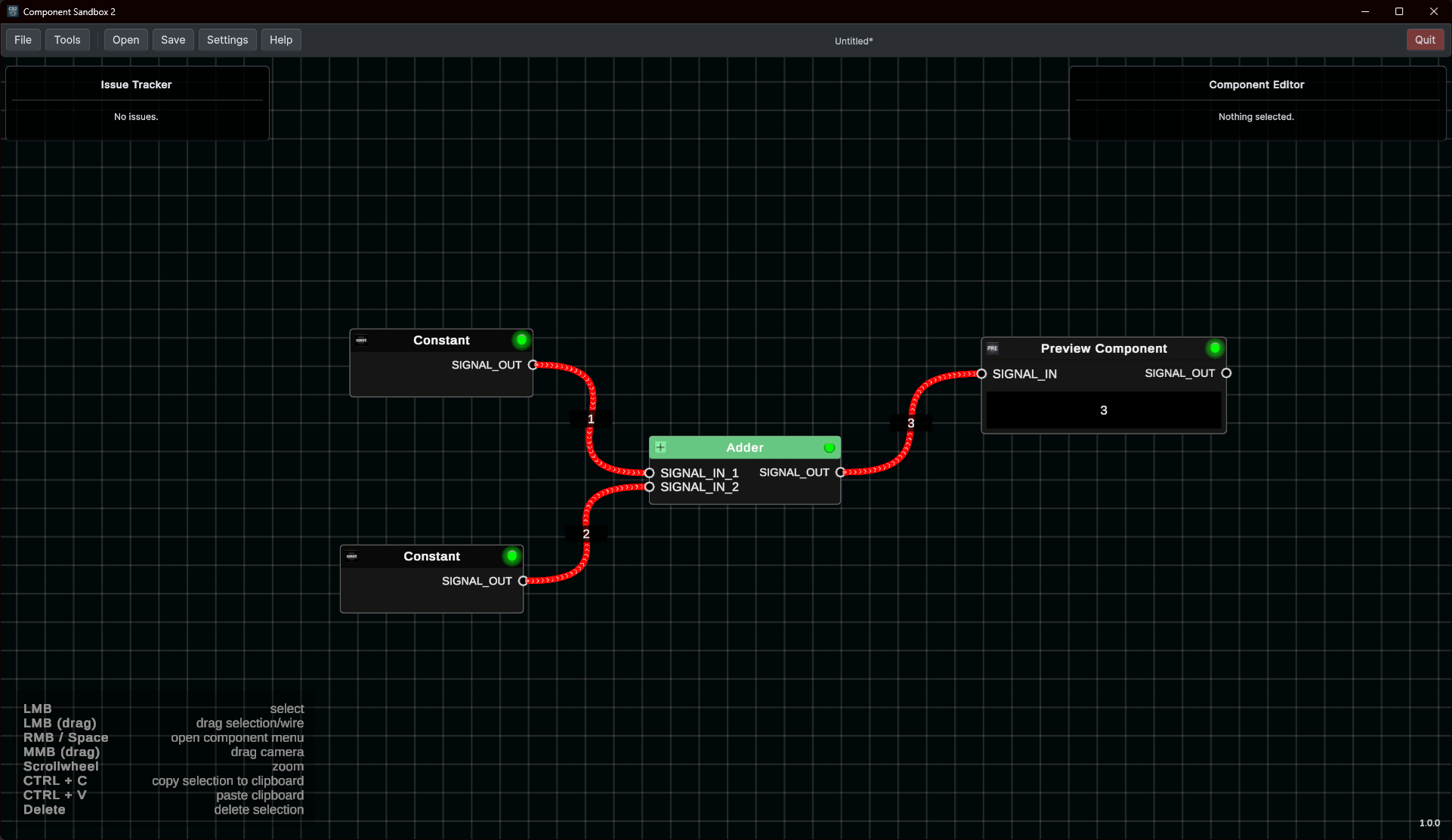Toggle top Constant green status light
The width and height of the screenshot is (1452, 840).
point(521,340)
